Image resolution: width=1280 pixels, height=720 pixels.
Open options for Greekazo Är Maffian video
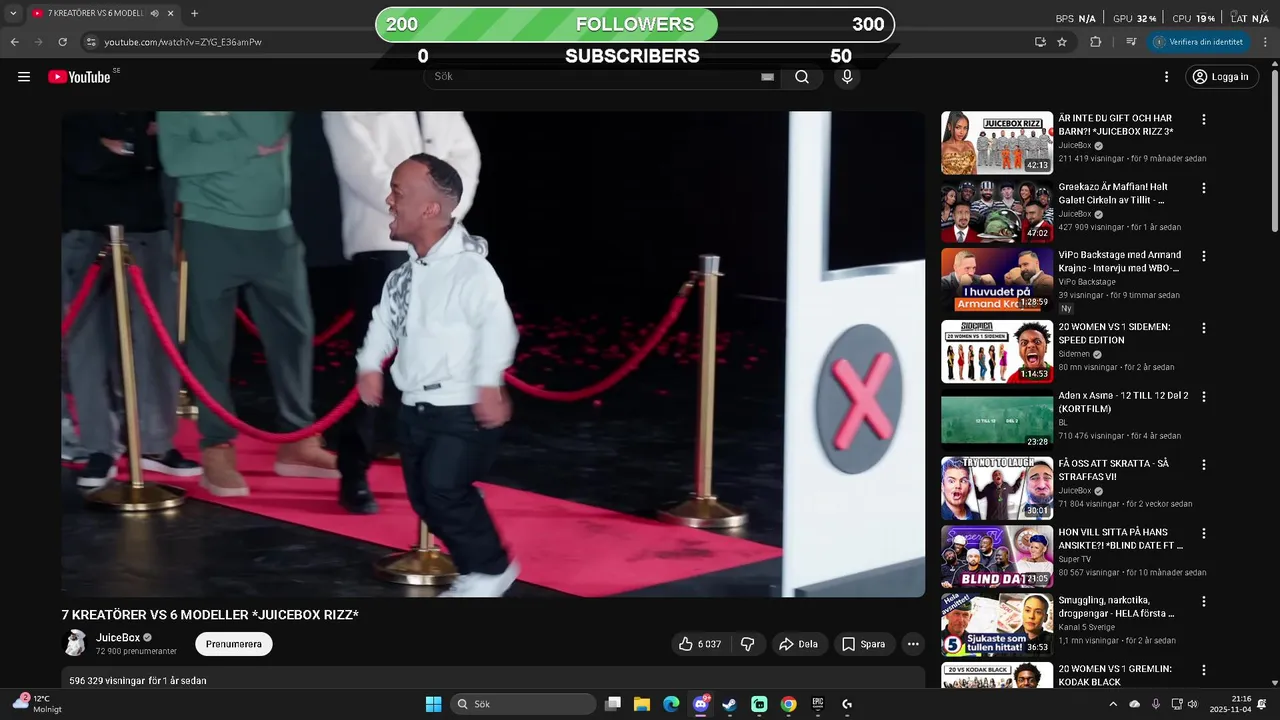coord(1204,188)
